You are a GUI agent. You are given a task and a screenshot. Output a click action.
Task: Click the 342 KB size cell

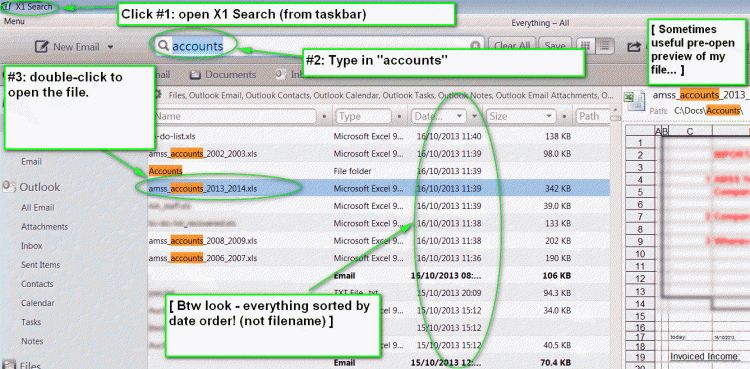tap(558, 189)
